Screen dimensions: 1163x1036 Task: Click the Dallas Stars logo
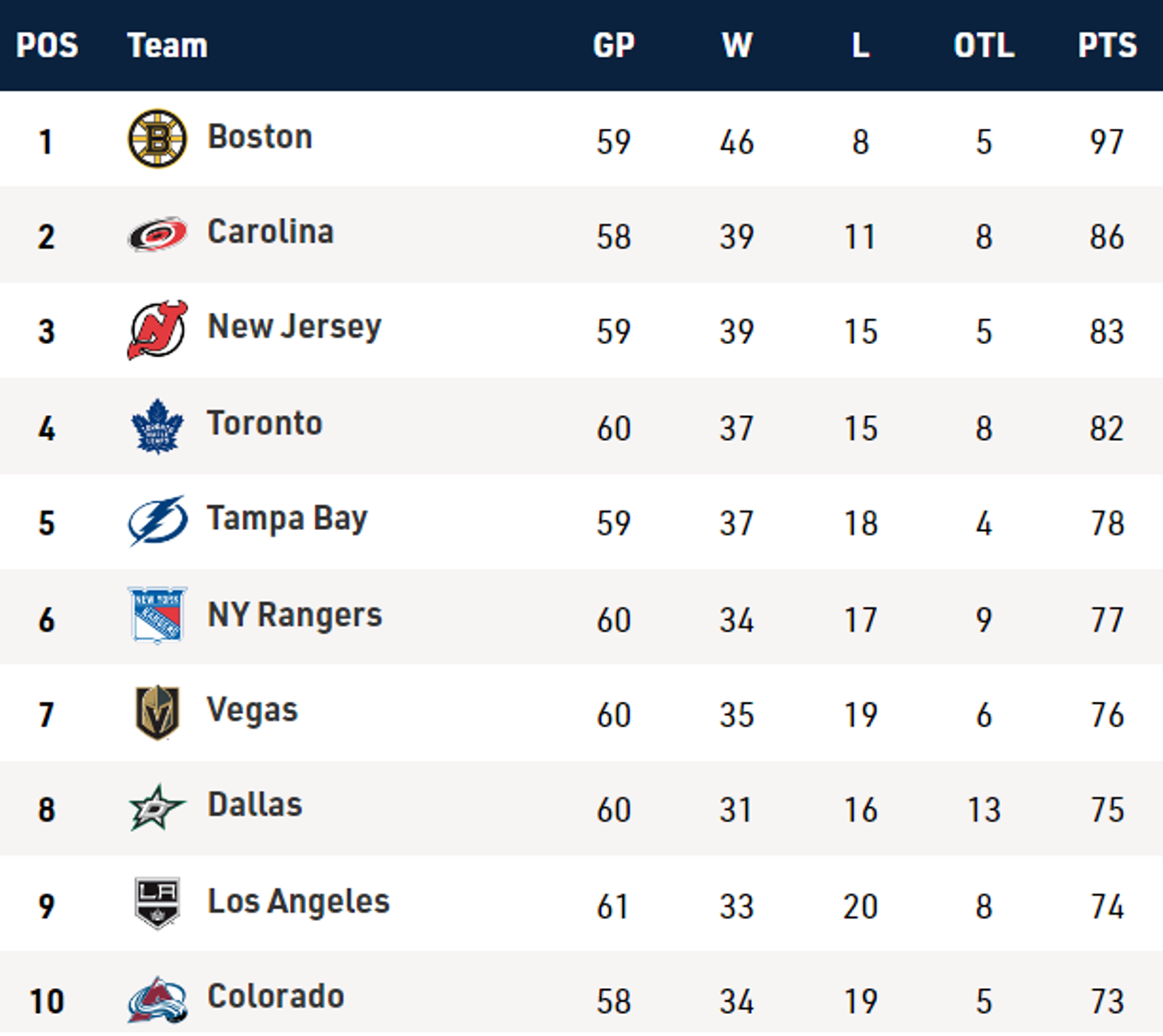(x=157, y=808)
